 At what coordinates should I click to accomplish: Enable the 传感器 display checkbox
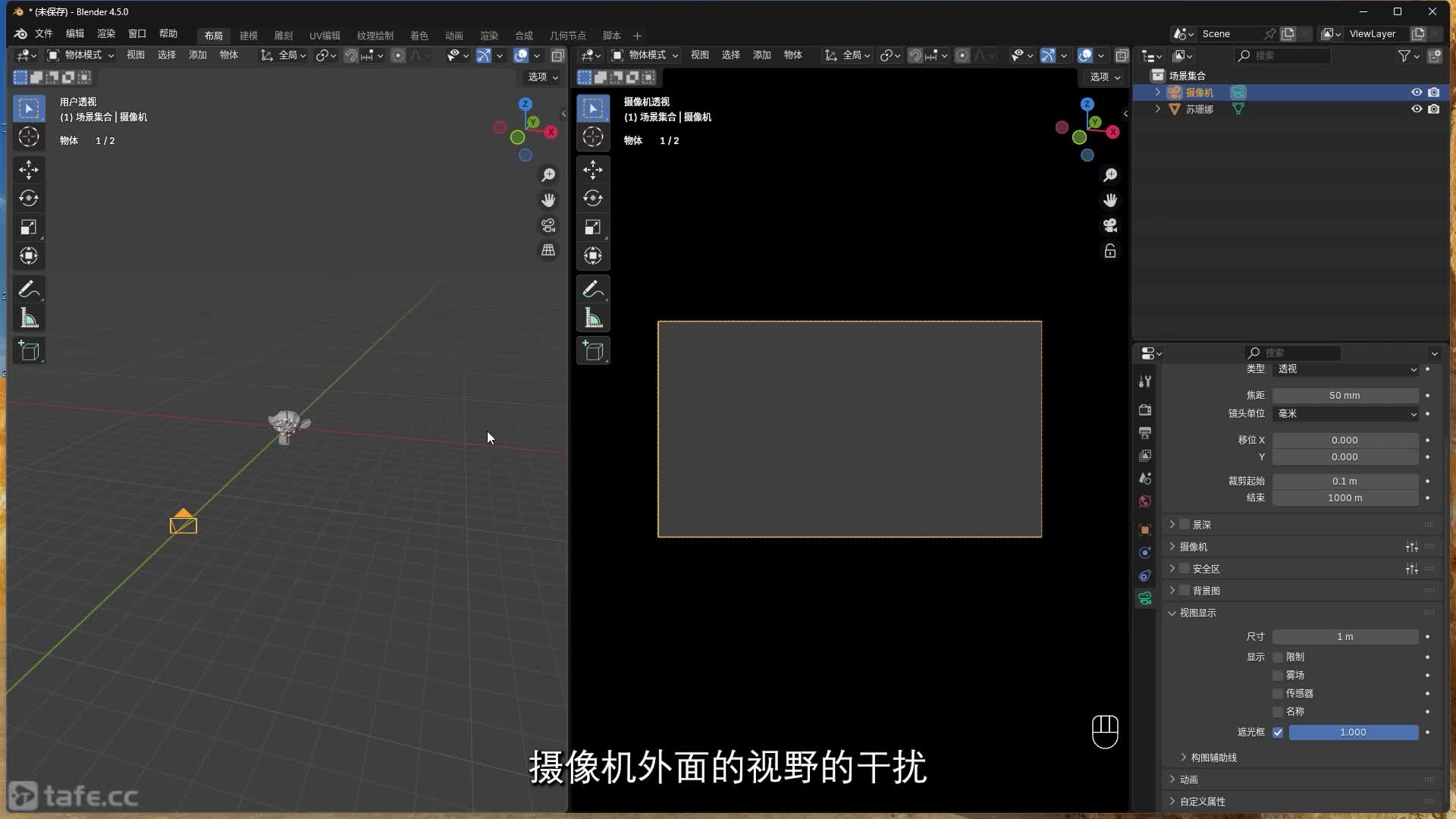1278,694
